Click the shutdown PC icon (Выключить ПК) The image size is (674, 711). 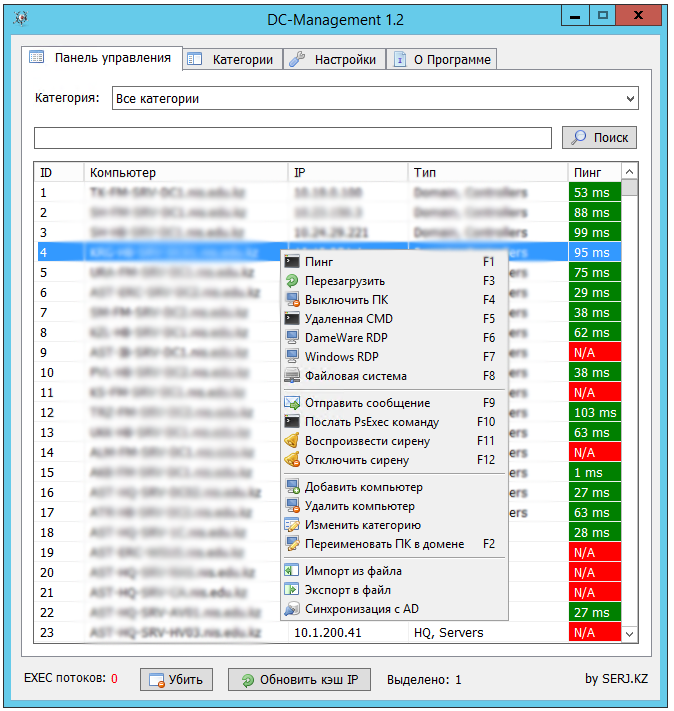click(292, 300)
